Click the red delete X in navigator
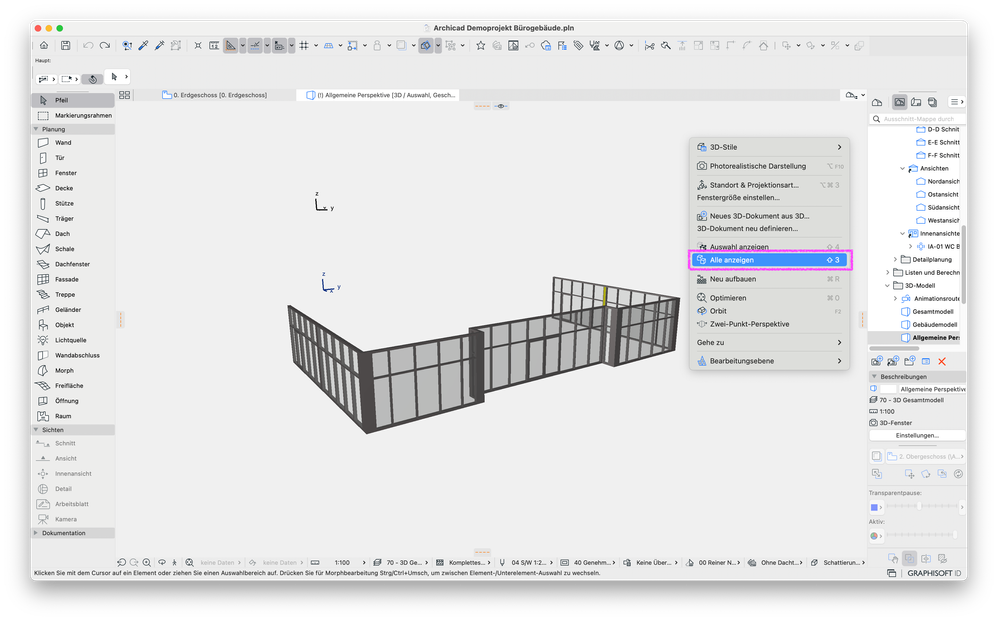The image size is (998, 621). (x=942, y=361)
